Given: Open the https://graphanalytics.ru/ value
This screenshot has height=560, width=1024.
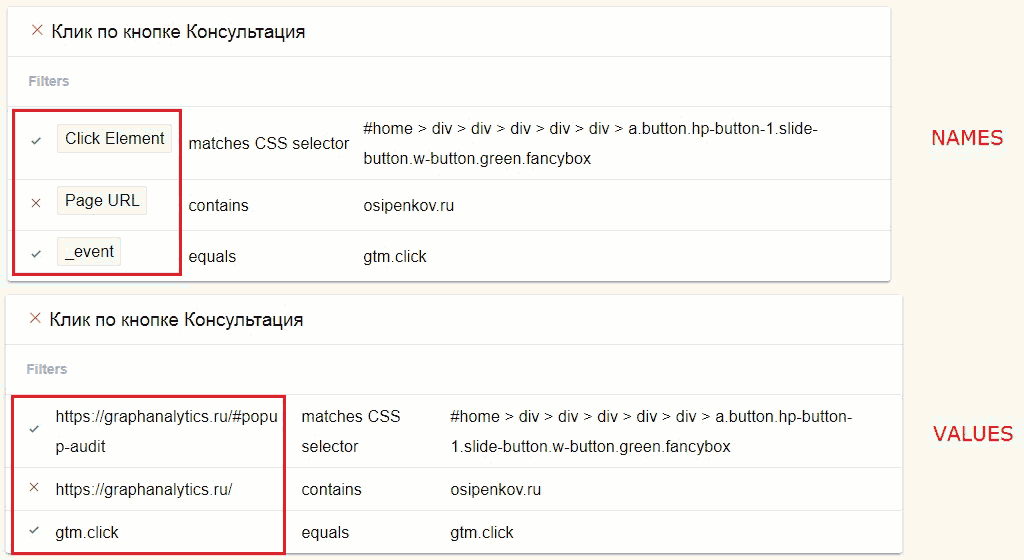Looking at the screenshot, I should coord(144,490).
